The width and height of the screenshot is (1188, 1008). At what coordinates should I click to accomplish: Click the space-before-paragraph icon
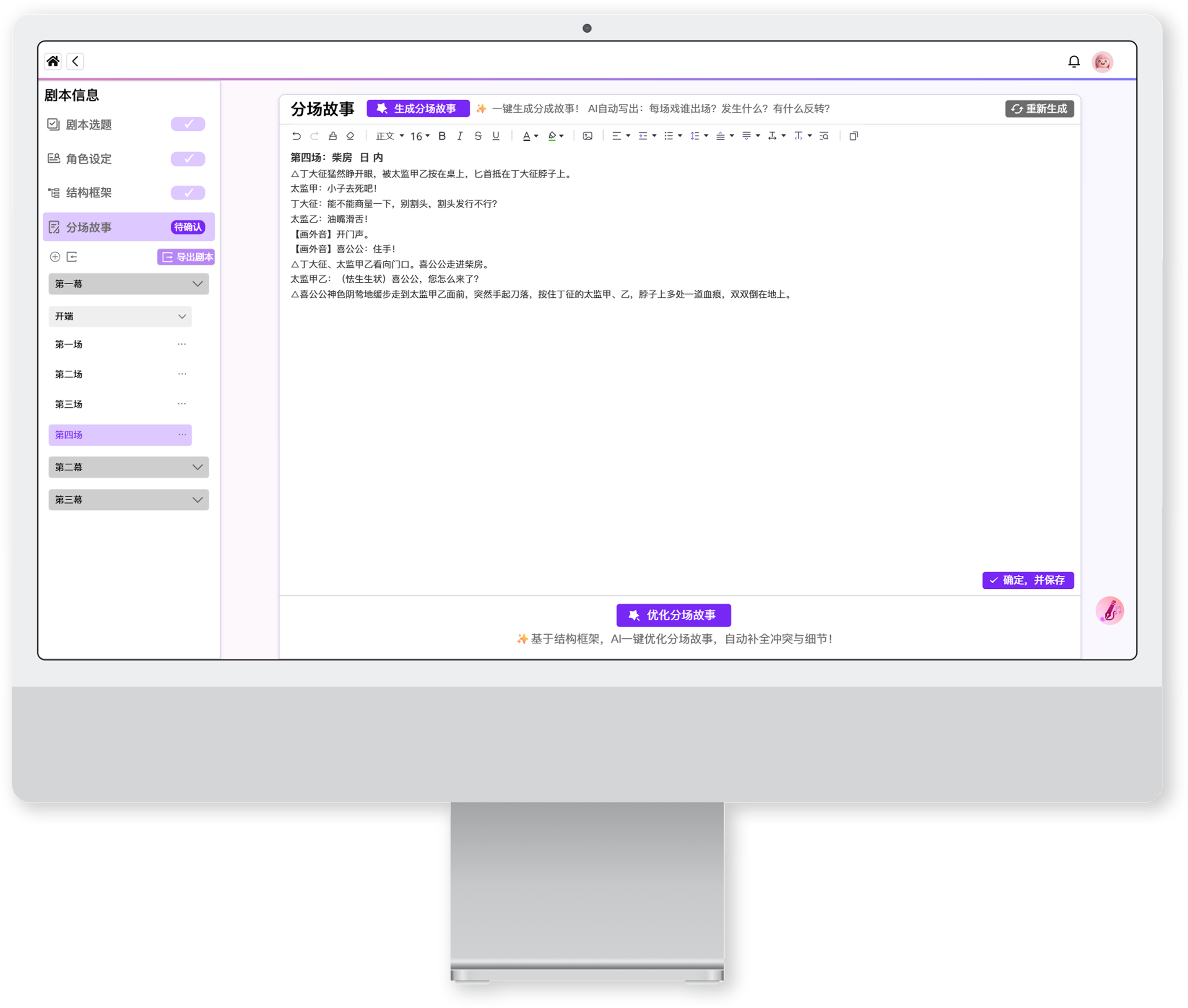[x=720, y=136]
